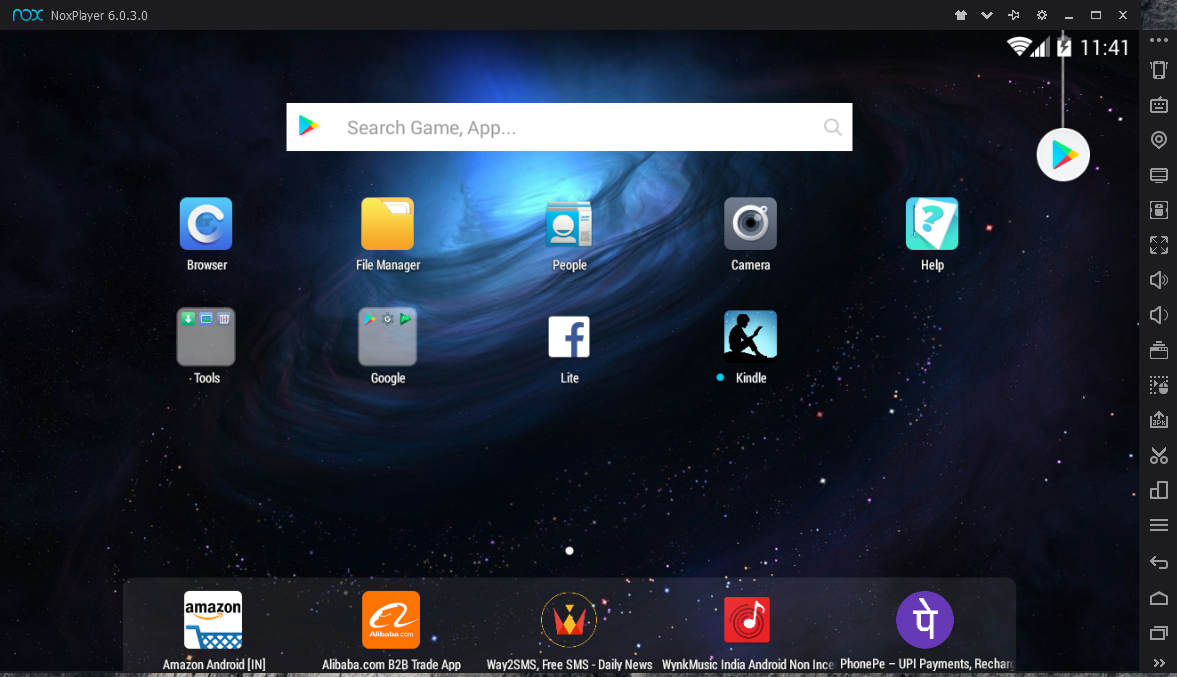Click the NoxPlayer 6.0.3.0 title text

click(99, 15)
